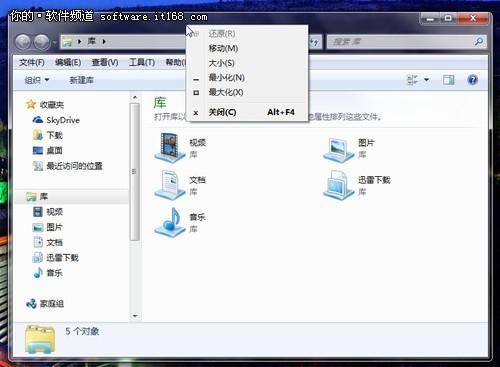
Task: Select 迅雷下载 under 库 in sidebar
Action: (x=62, y=258)
